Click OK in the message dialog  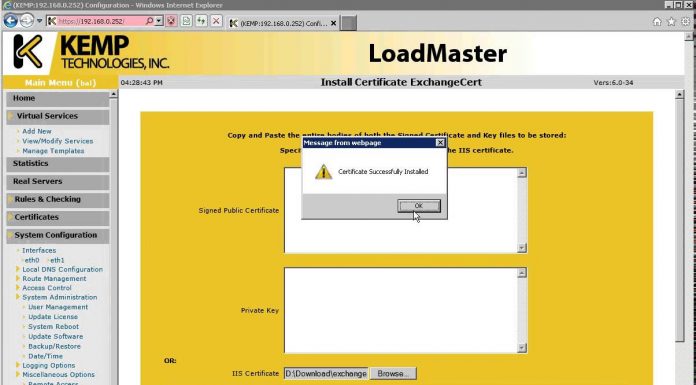click(419, 206)
